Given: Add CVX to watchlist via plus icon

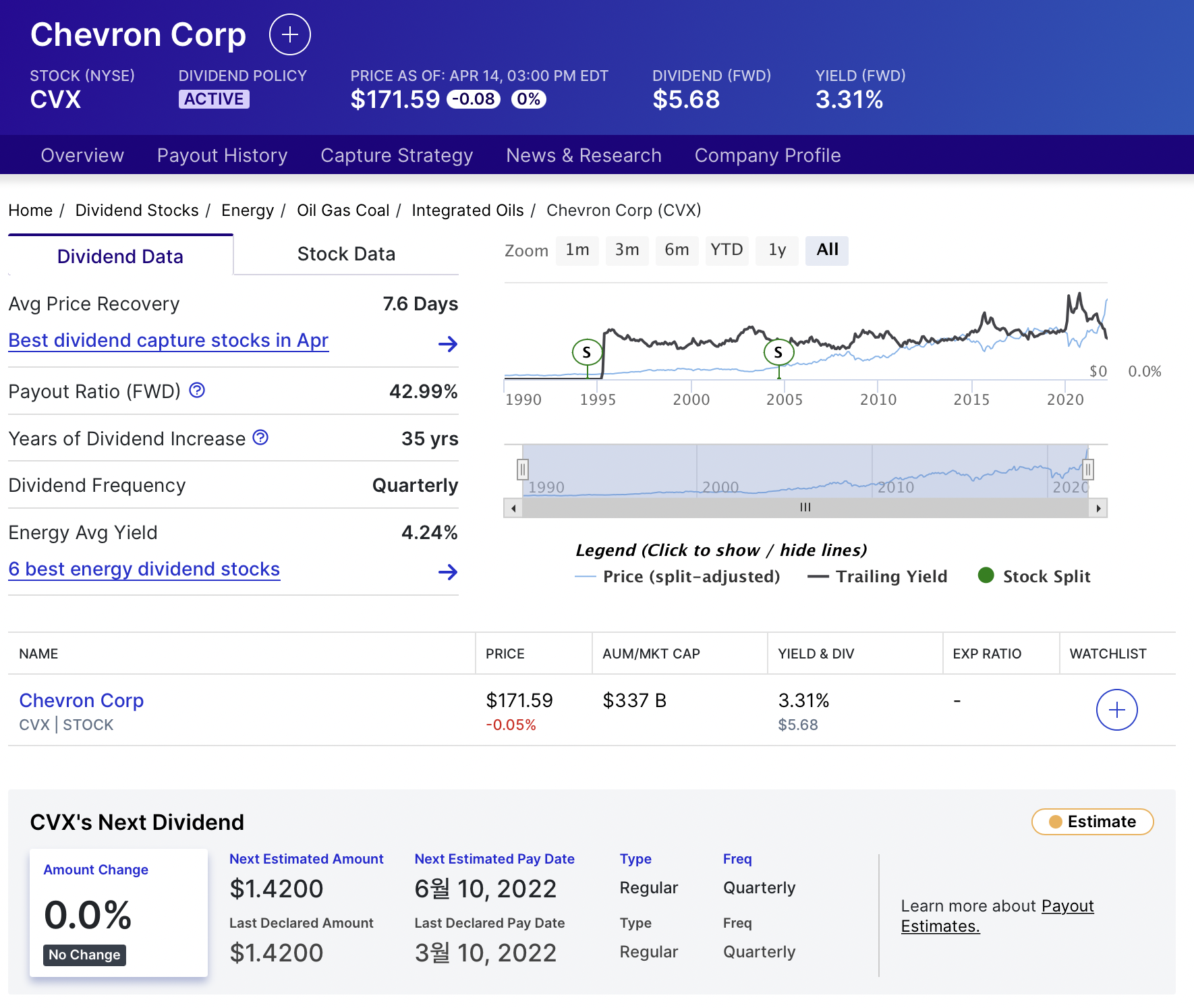Looking at the screenshot, I should [1116, 710].
